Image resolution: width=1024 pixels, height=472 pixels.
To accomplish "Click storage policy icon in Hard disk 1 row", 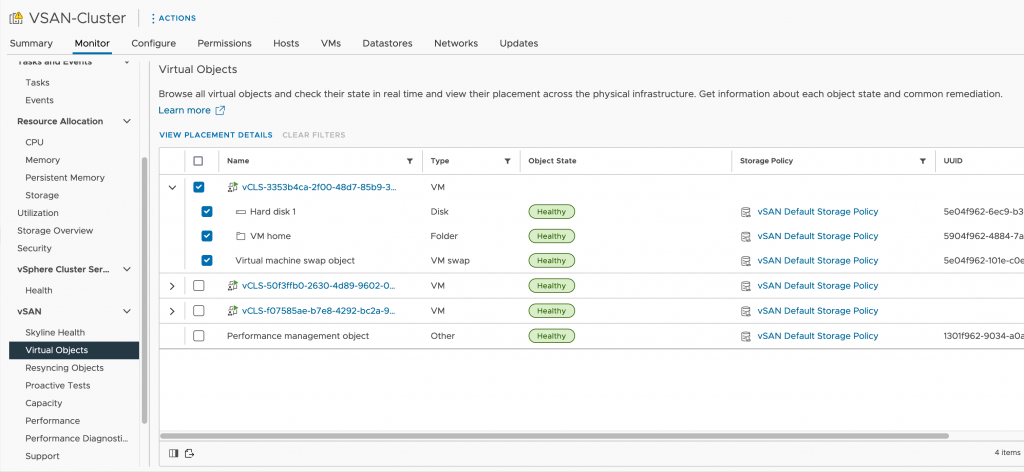I will click(x=745, y=212).
